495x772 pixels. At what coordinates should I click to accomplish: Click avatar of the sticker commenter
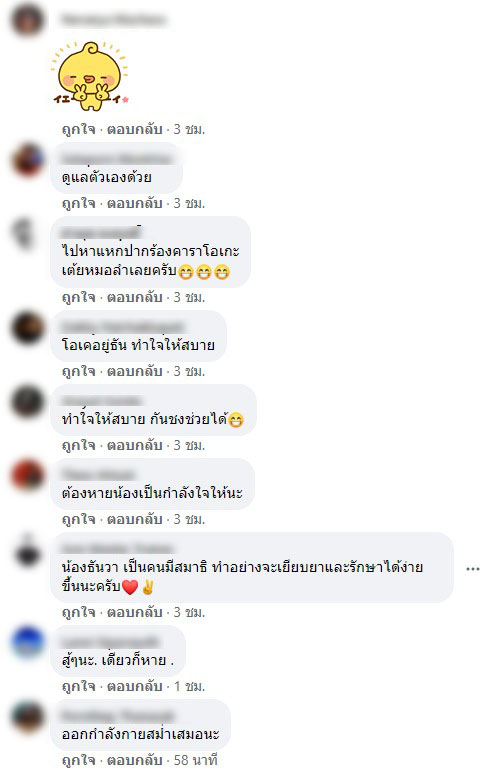28,19
